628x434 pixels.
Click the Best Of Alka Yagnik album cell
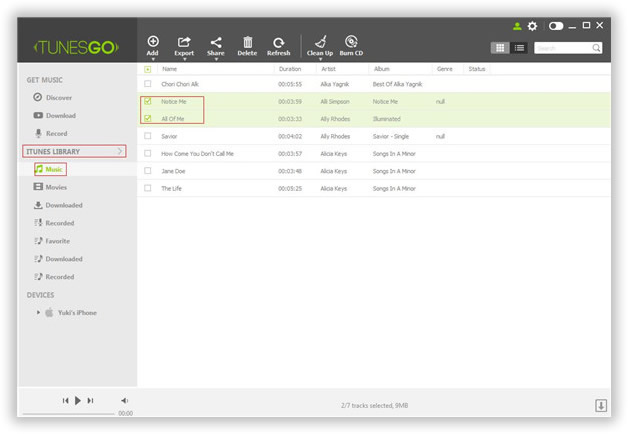click(397, 84)
